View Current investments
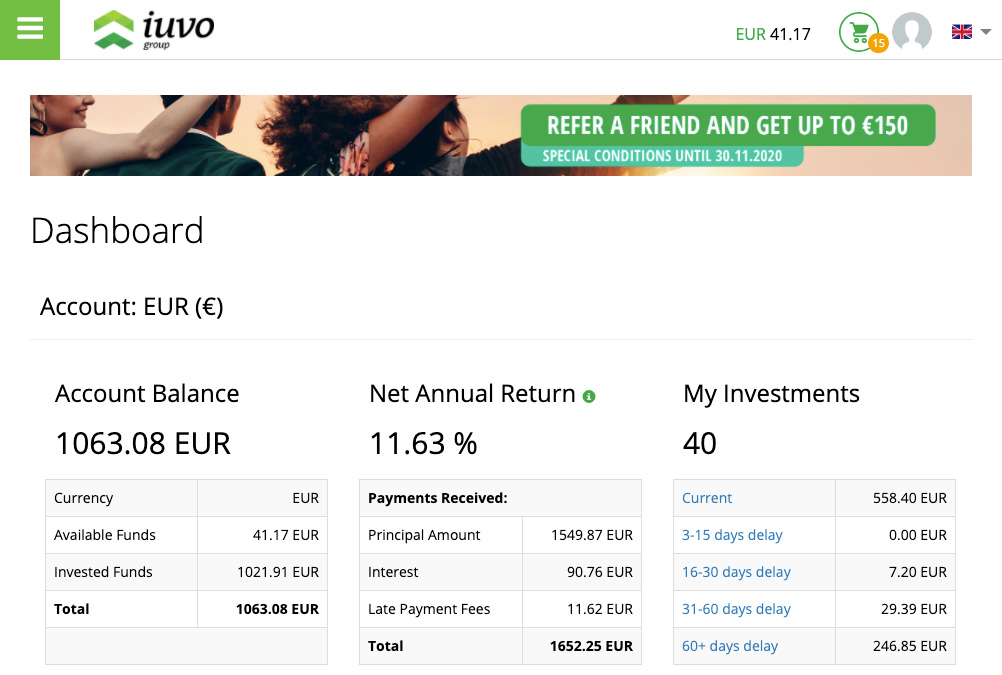 point(707,497)
